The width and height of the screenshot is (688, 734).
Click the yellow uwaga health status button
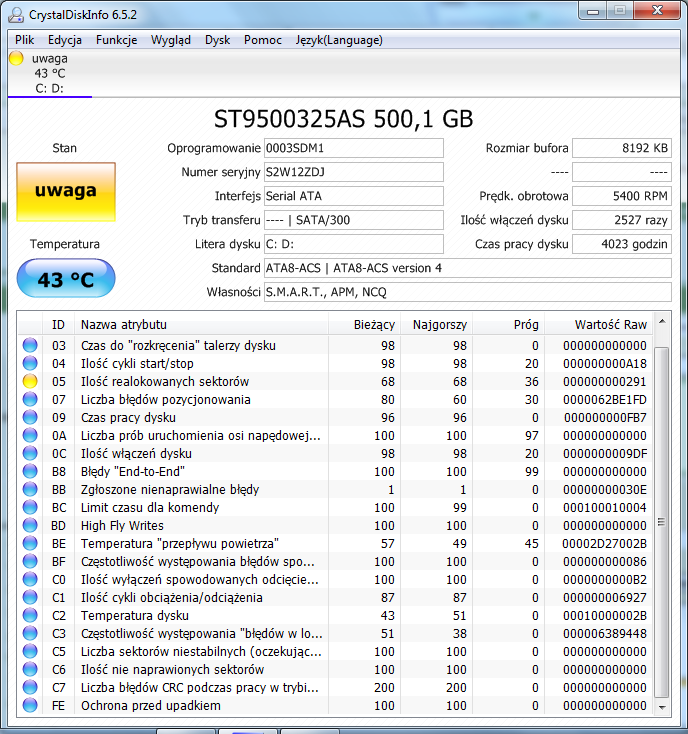(66, 192)
